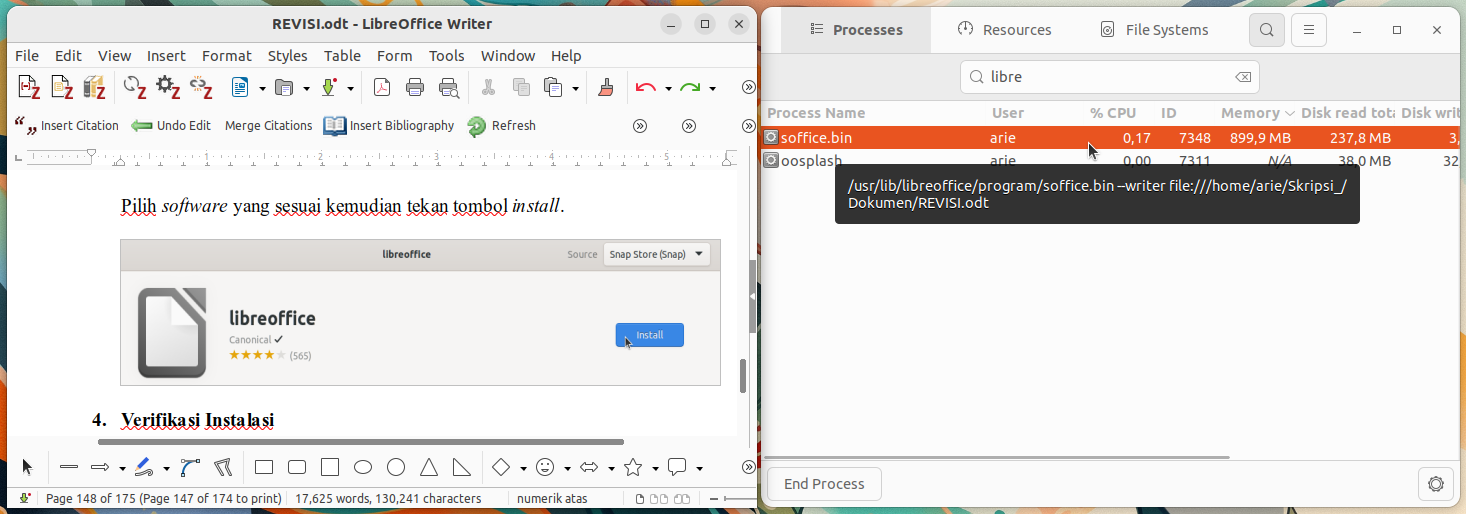1466x514 pixels.
Task: Open the File menu in Writer
Action: click(27, 56)
